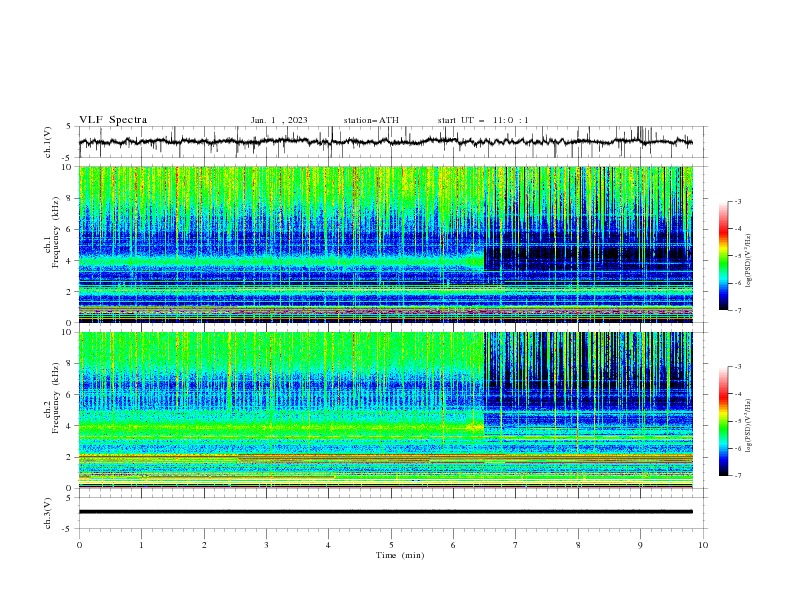Screen dimensions: 792x612
Task: Click the ch.2 spectrogram color scale bar
Action: click(x=723, y=421)
